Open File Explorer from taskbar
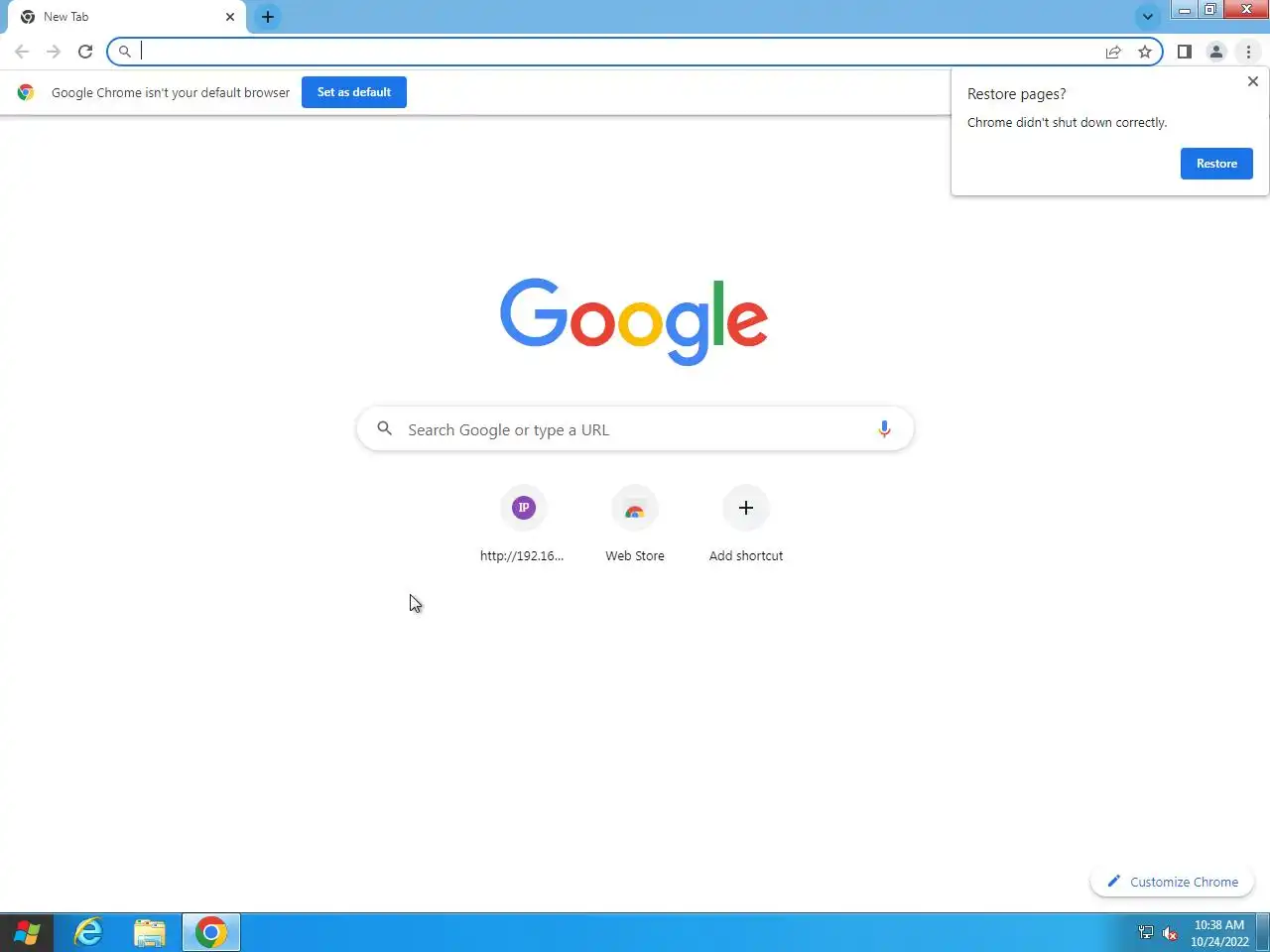 point(150,933)
